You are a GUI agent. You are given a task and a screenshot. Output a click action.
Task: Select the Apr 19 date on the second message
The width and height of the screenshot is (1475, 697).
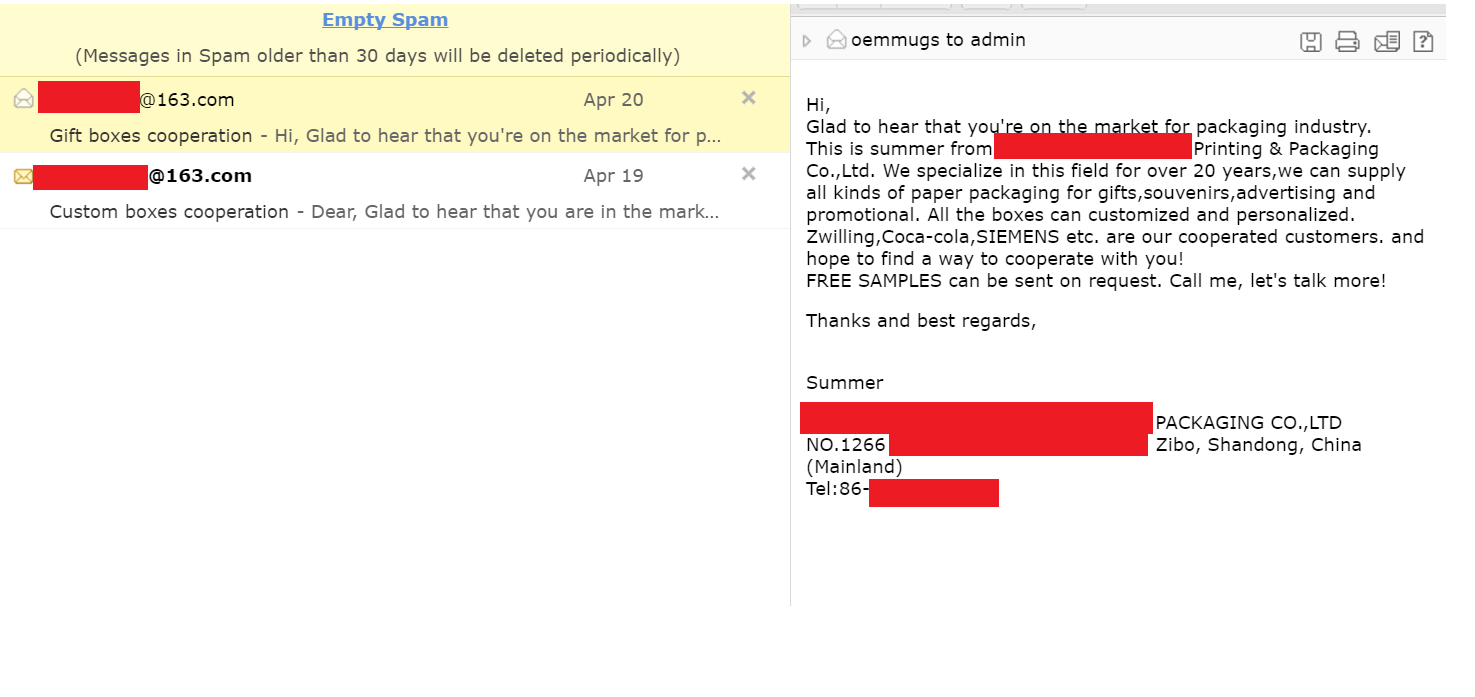(x=614, y=176)
